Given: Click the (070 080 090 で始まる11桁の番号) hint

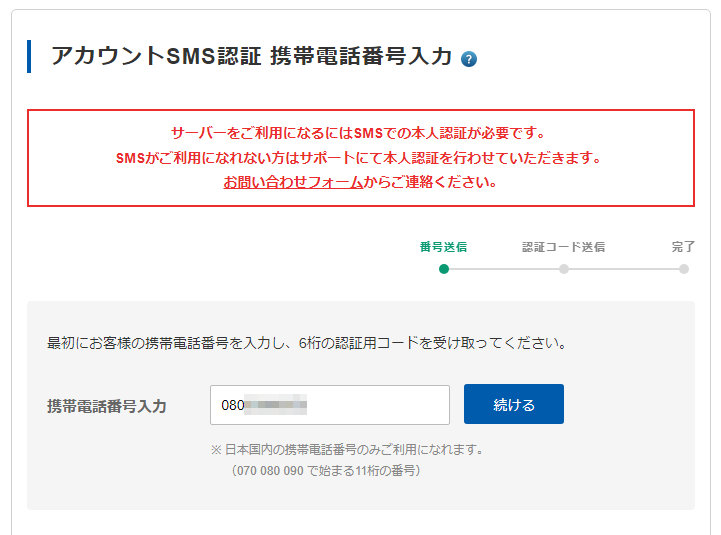Looking at the screenshot, I should [x=326, y=470].
